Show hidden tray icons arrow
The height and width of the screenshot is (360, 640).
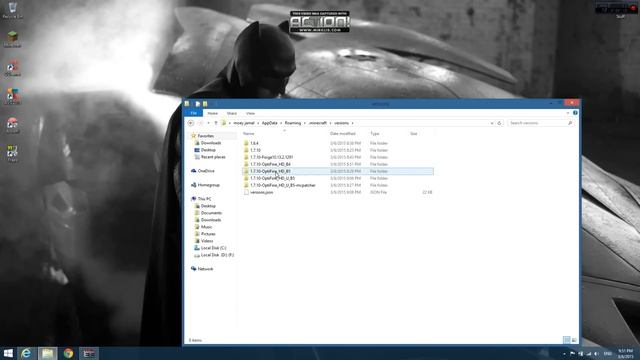click(x=564, y=354)
